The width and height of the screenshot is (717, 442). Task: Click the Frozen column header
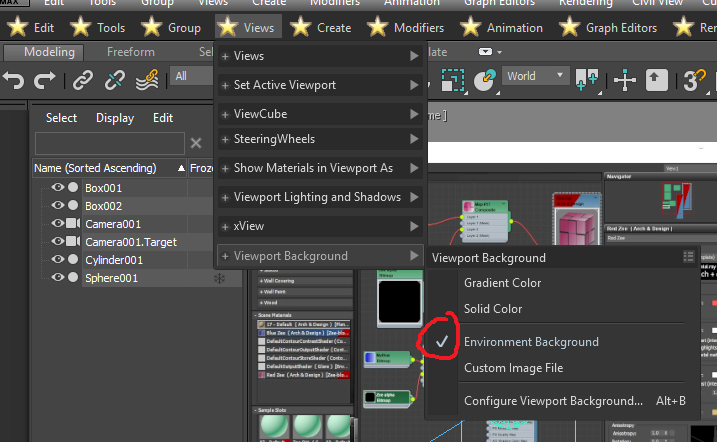coord(202,168)
